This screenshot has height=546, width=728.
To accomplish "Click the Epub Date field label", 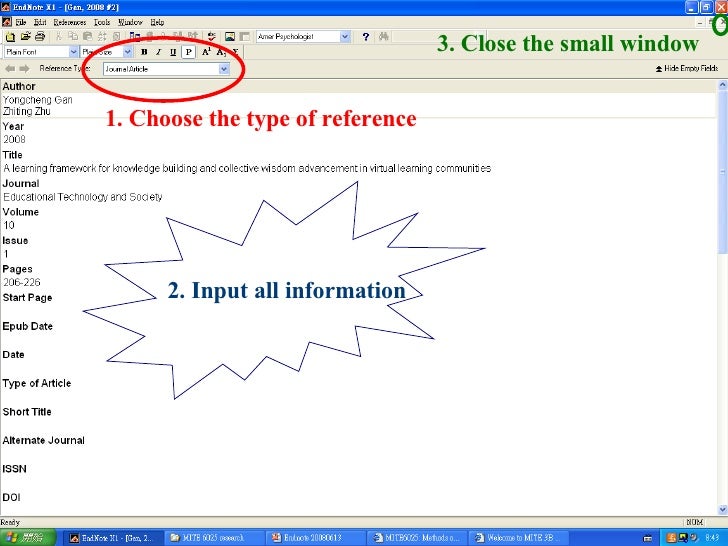I will [x=27, y=326].
